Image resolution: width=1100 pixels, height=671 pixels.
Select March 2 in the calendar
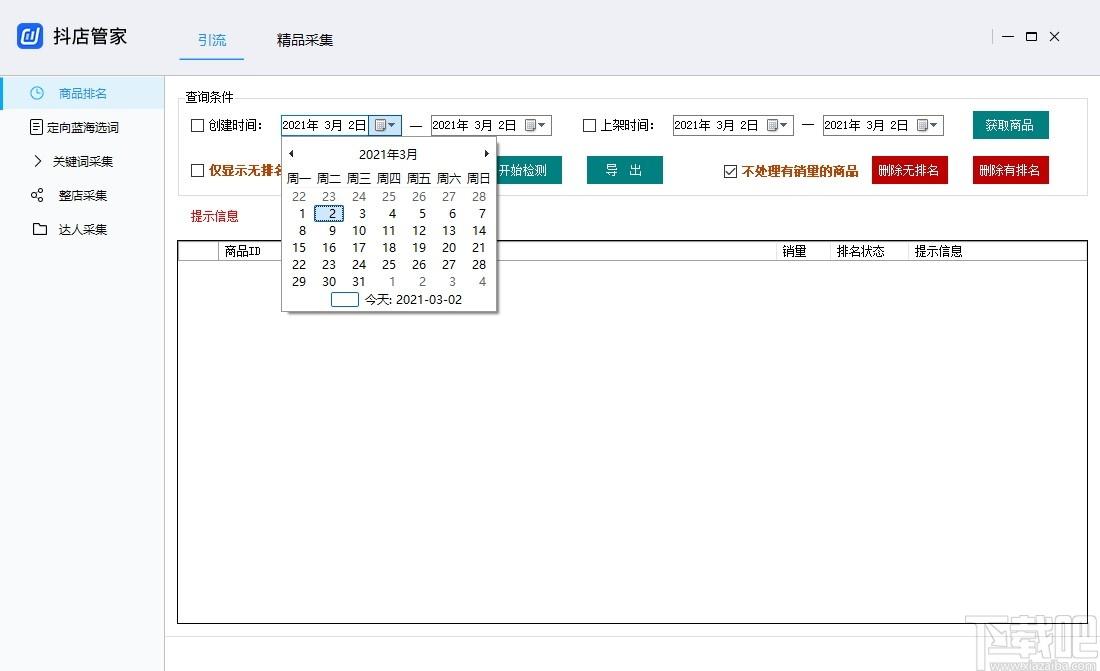point(329,213)
